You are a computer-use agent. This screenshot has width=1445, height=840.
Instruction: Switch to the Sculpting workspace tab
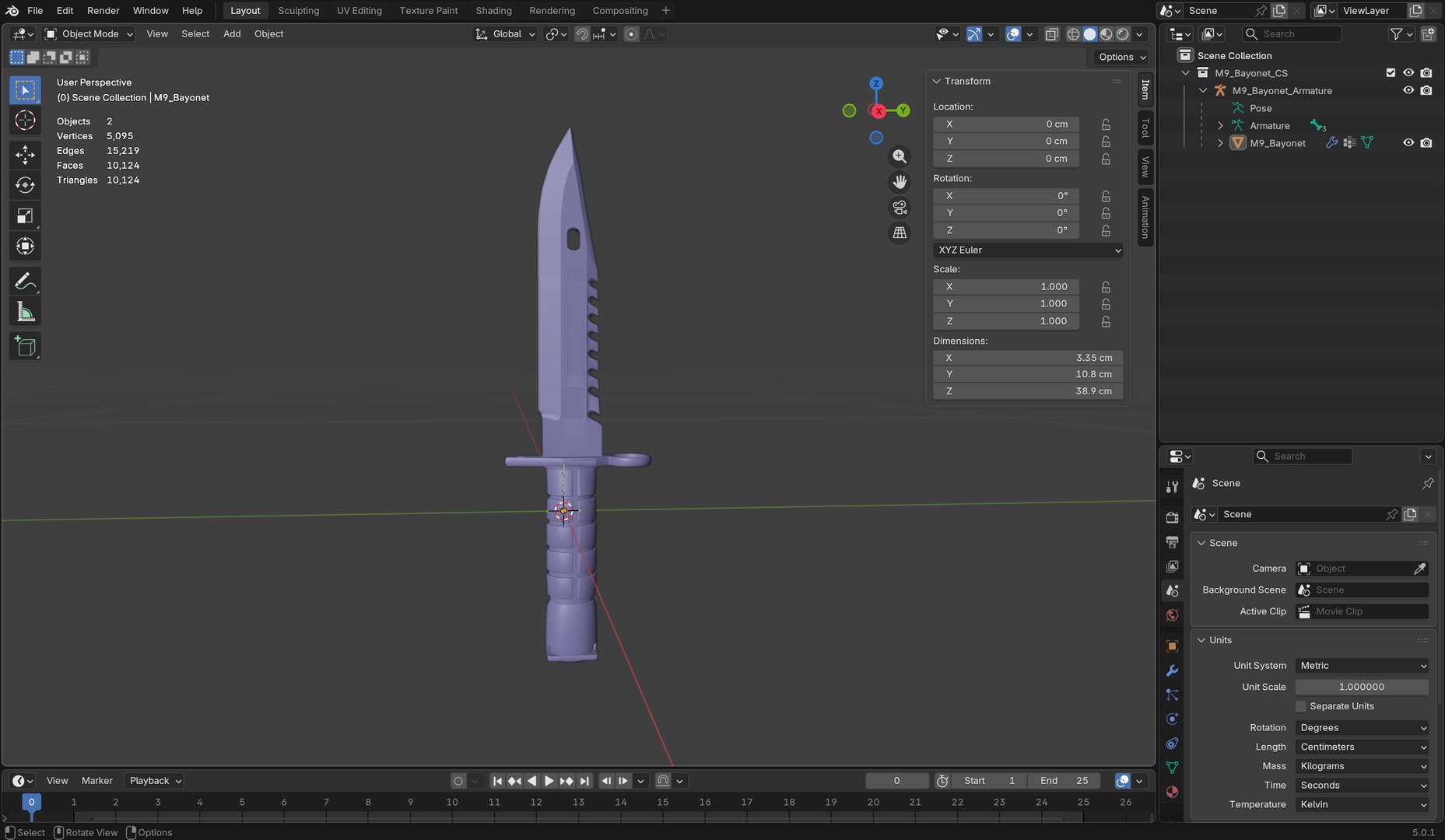pyautogui.click(x=298, y=11)
